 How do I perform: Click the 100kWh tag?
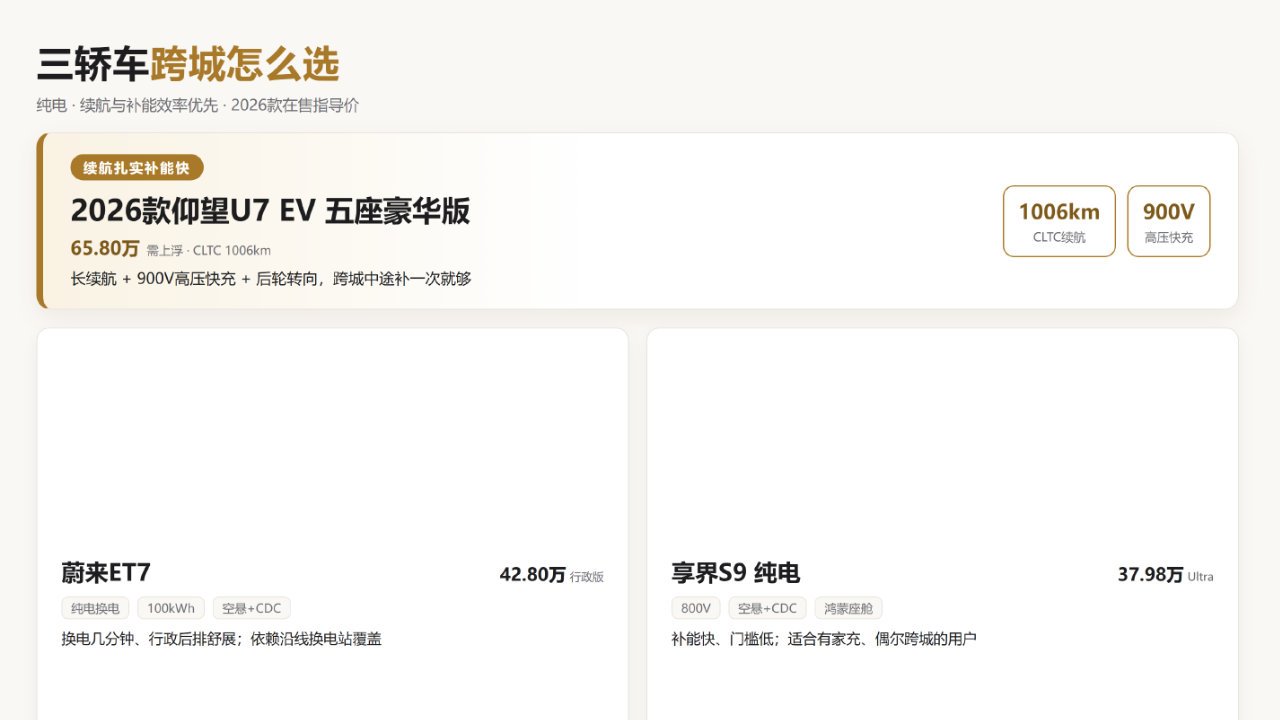click(x=171, y=608)
